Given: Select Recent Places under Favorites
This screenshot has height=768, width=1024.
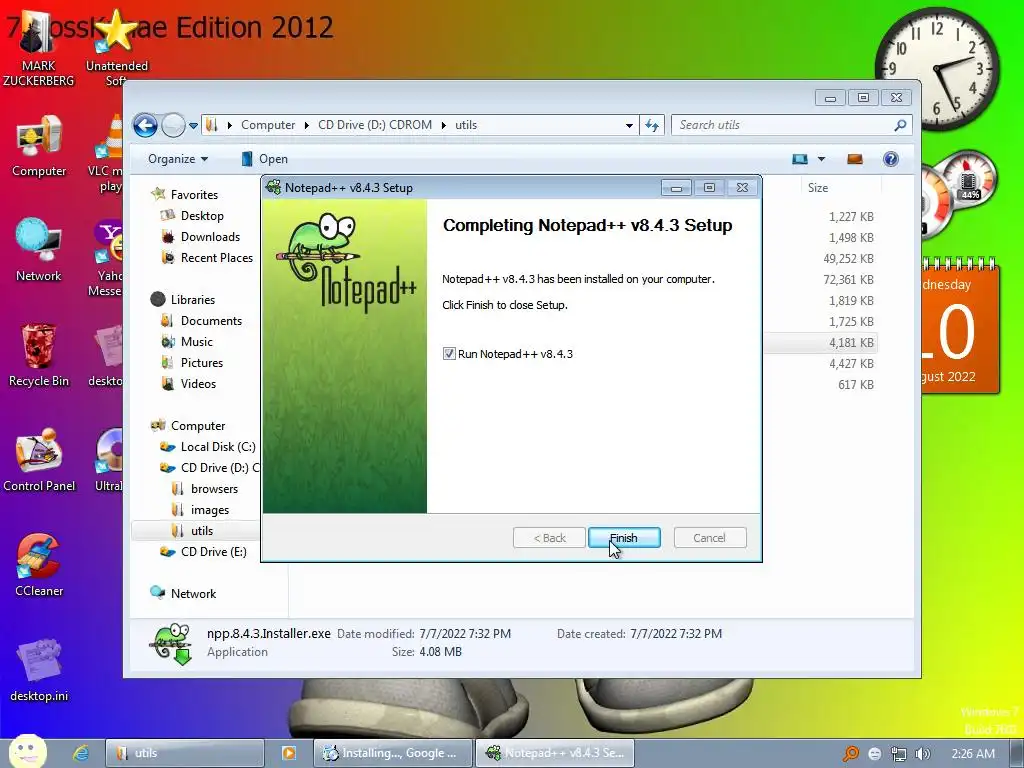Looking at the screenshot, I should click(x=217, y=257).
